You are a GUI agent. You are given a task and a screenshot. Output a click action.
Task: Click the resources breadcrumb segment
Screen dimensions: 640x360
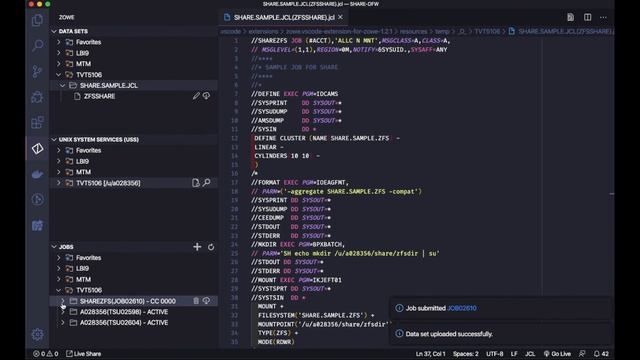pos(413,31)
